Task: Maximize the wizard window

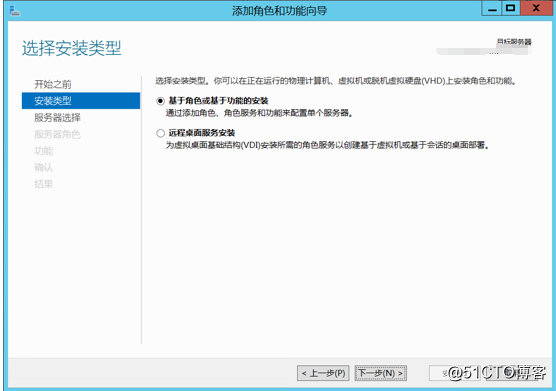Action: (511, 9)
